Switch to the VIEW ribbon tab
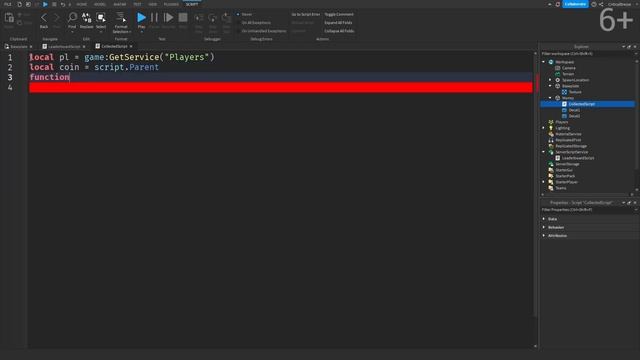 click(153, 4)
